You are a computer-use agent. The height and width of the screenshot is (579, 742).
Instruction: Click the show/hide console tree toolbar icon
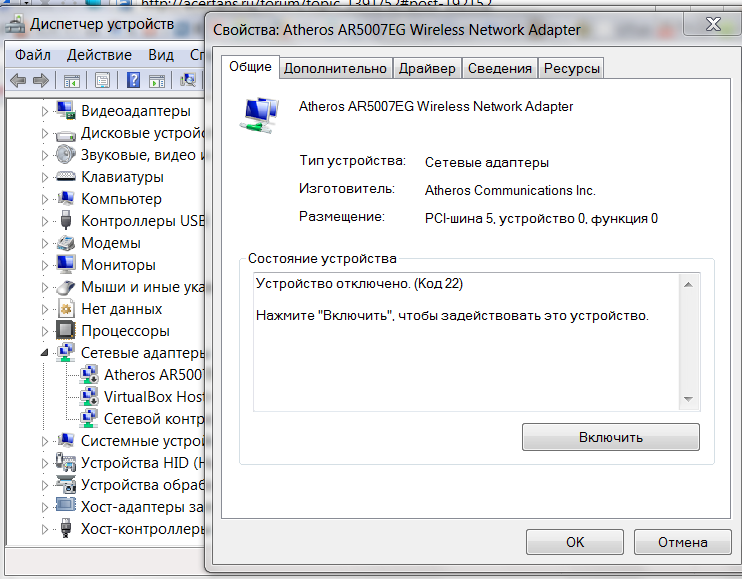[x=72, y=81]
